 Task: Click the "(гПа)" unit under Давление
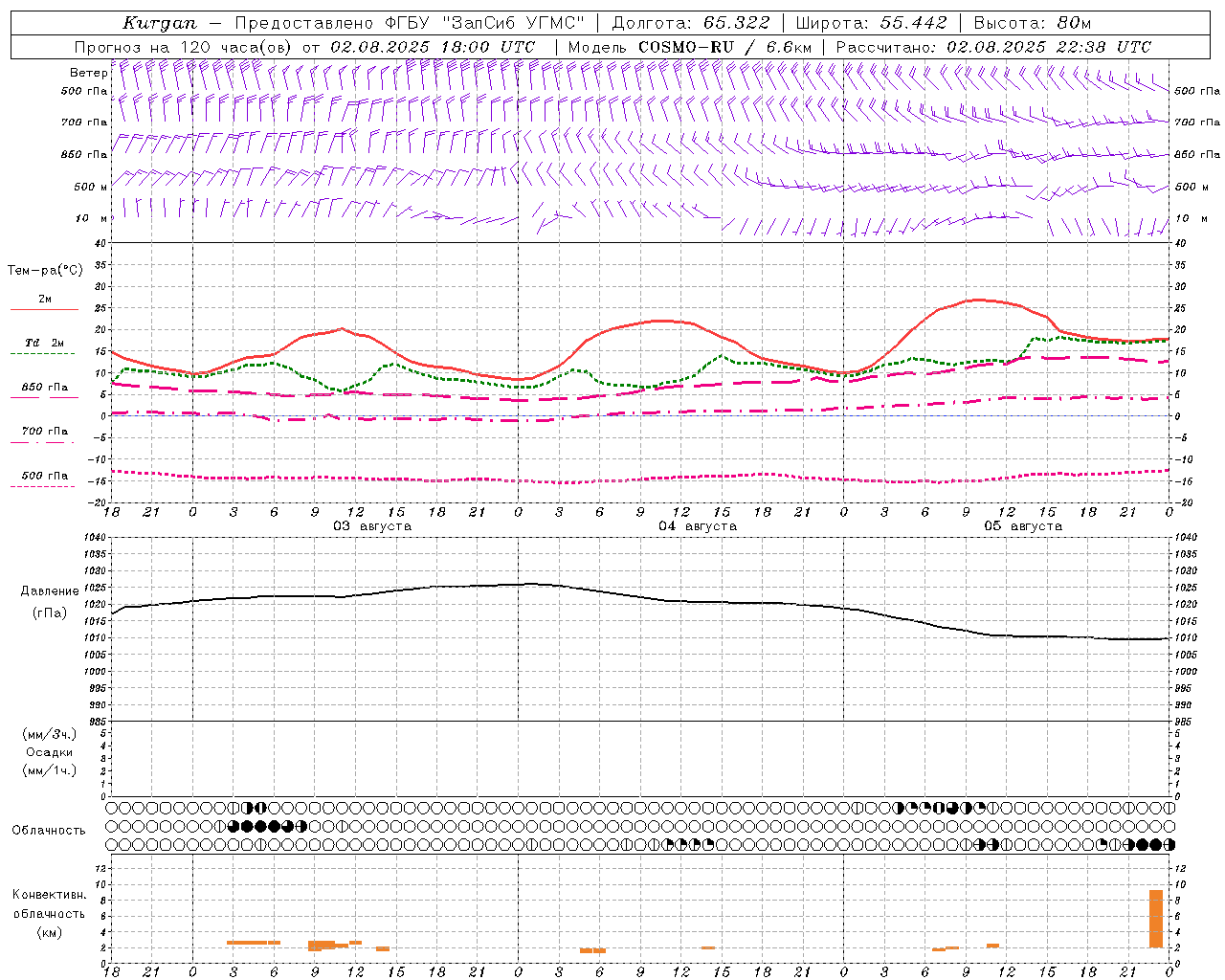pos(50,613)
